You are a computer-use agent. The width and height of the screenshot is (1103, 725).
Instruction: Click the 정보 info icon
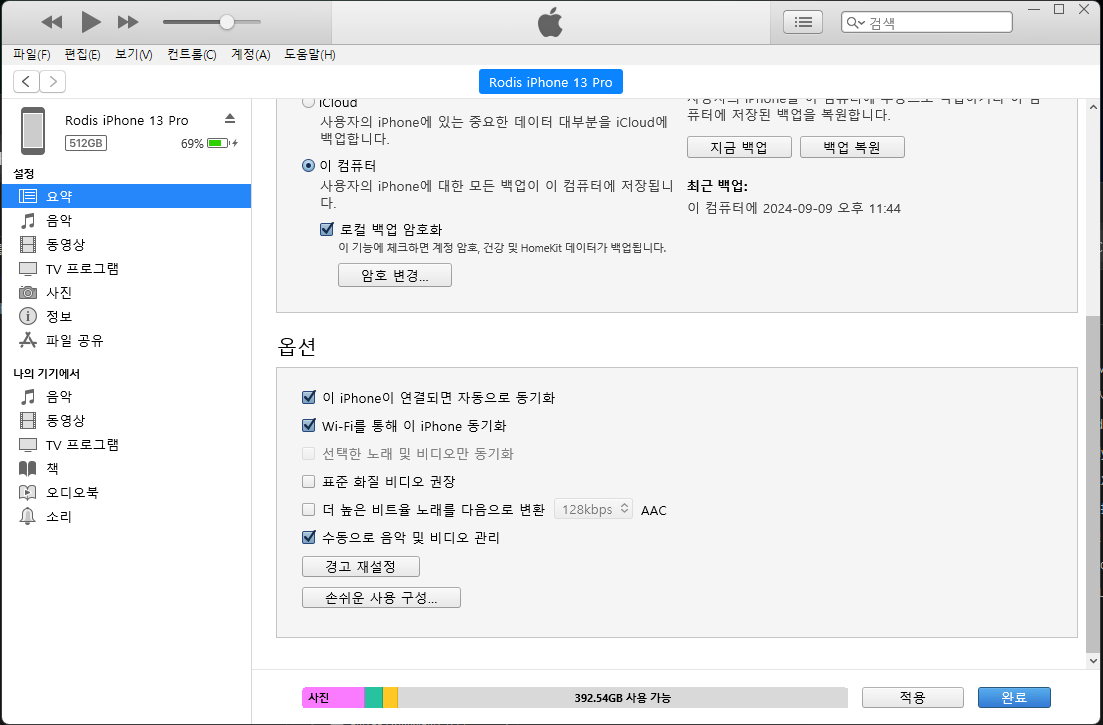click(x=27, y=316)
